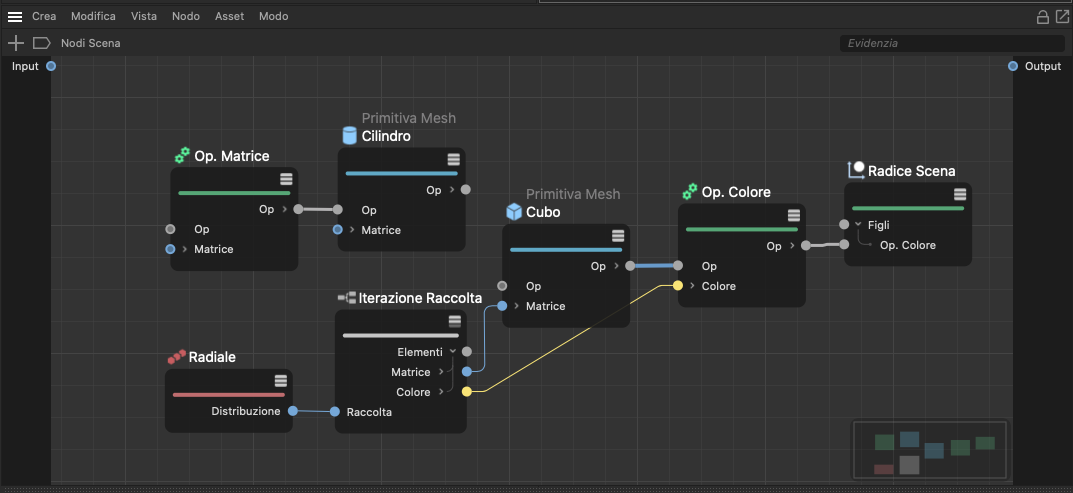Viewport: 1073px width, 493px height.
Task: Click the breadcrumb tag icon beside Nodi Scena
Action: tap(41, 43)
